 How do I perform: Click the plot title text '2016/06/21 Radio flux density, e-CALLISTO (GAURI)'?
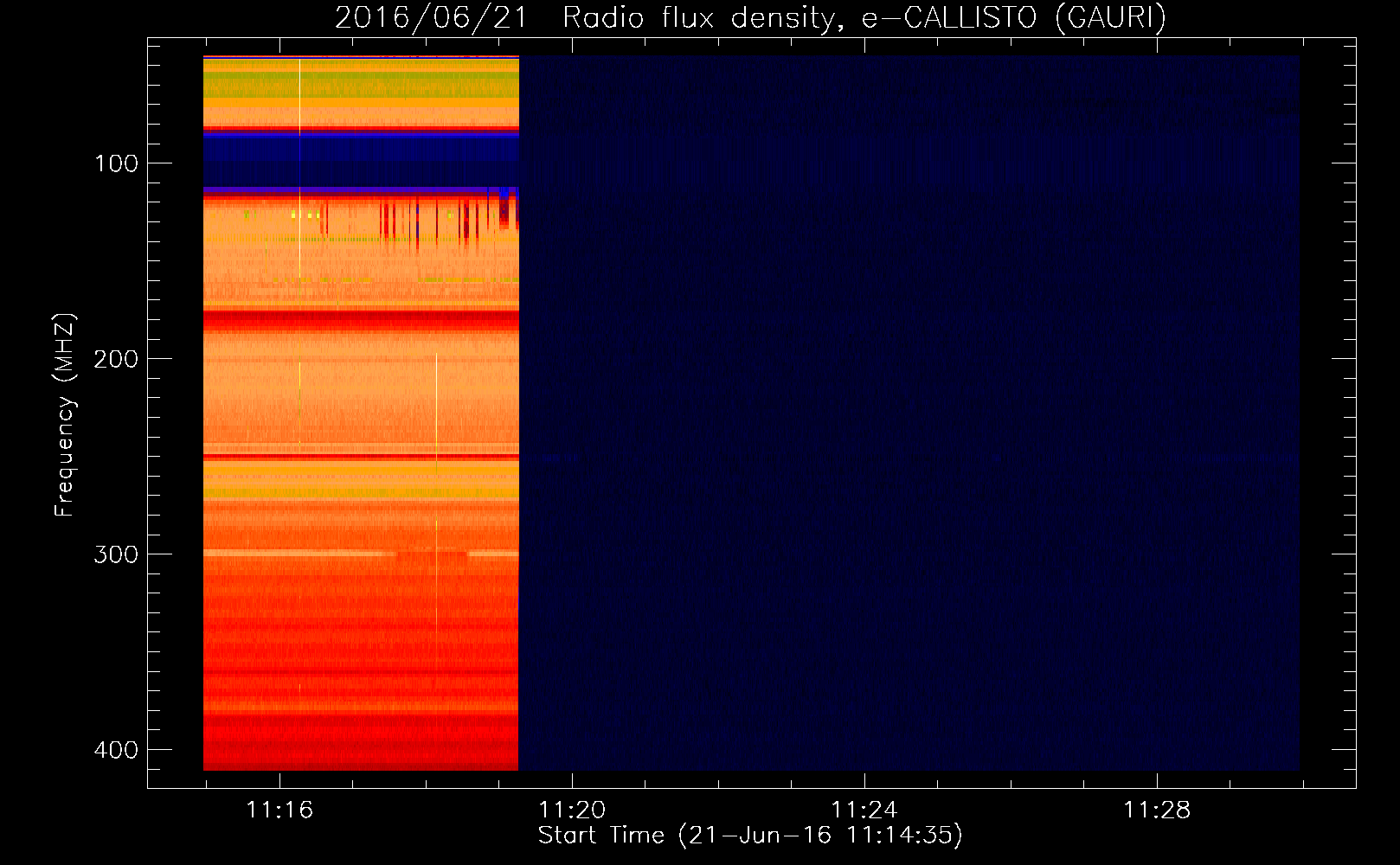click(x=750, y=17)
